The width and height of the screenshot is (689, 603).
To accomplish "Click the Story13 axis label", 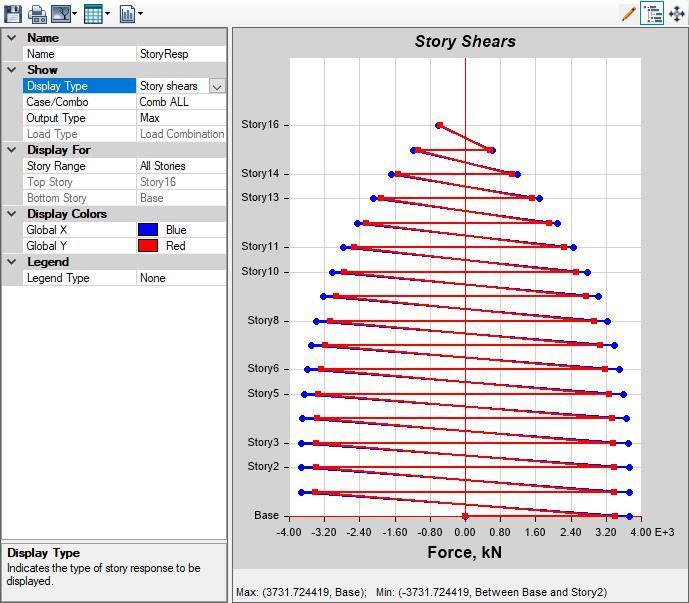I will [x=260, y=197].
